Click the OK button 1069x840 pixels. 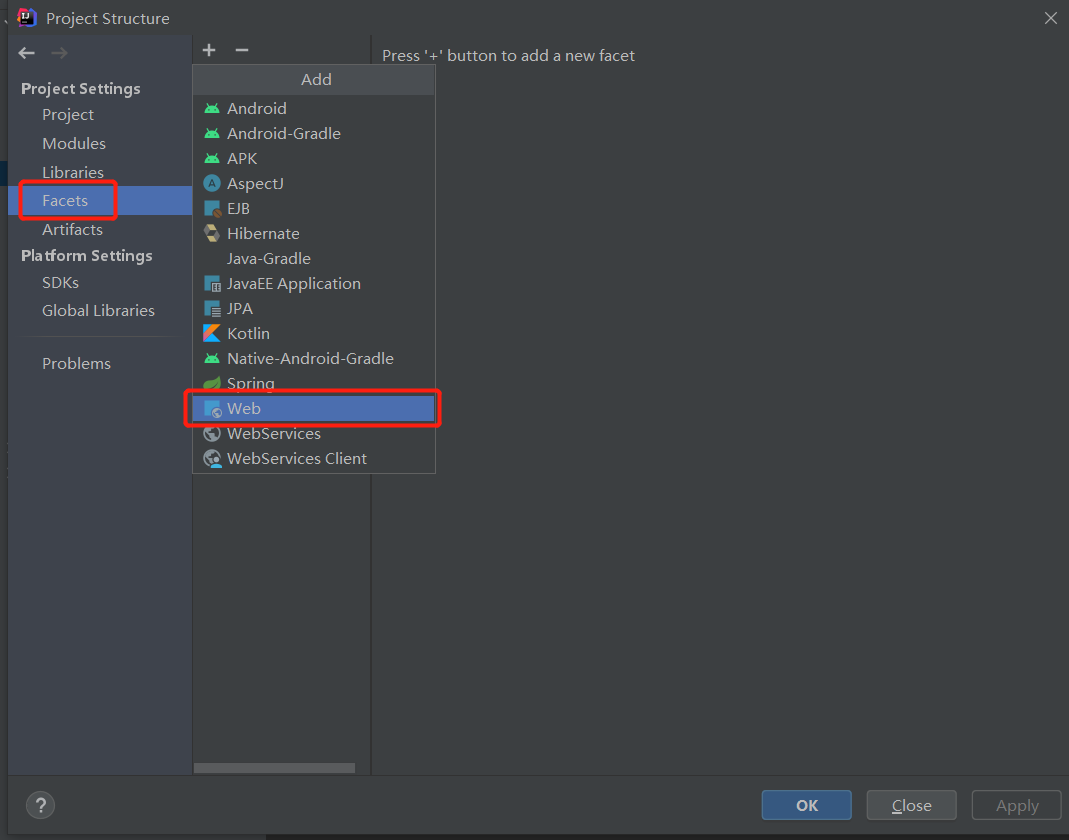pyautogui.click(x=807, y=805)
